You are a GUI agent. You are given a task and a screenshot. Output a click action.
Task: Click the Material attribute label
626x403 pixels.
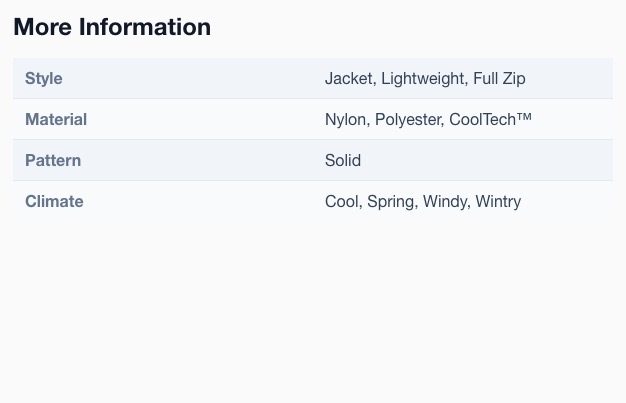56,119
